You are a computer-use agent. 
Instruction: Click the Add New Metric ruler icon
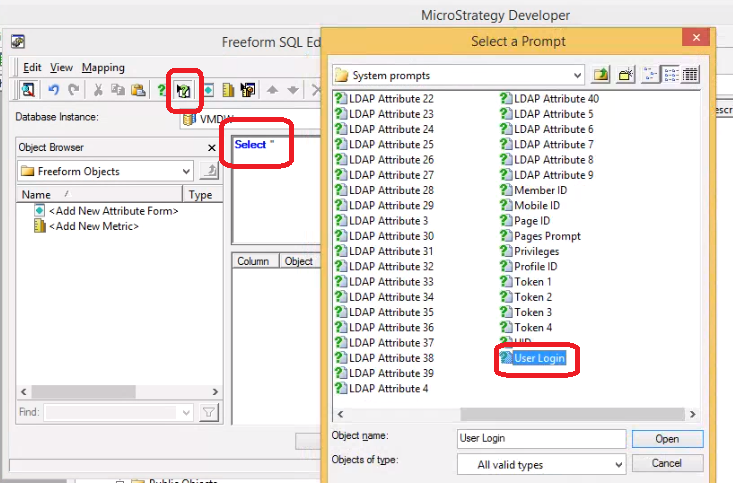pyautogui.click(x=228, y=90)
